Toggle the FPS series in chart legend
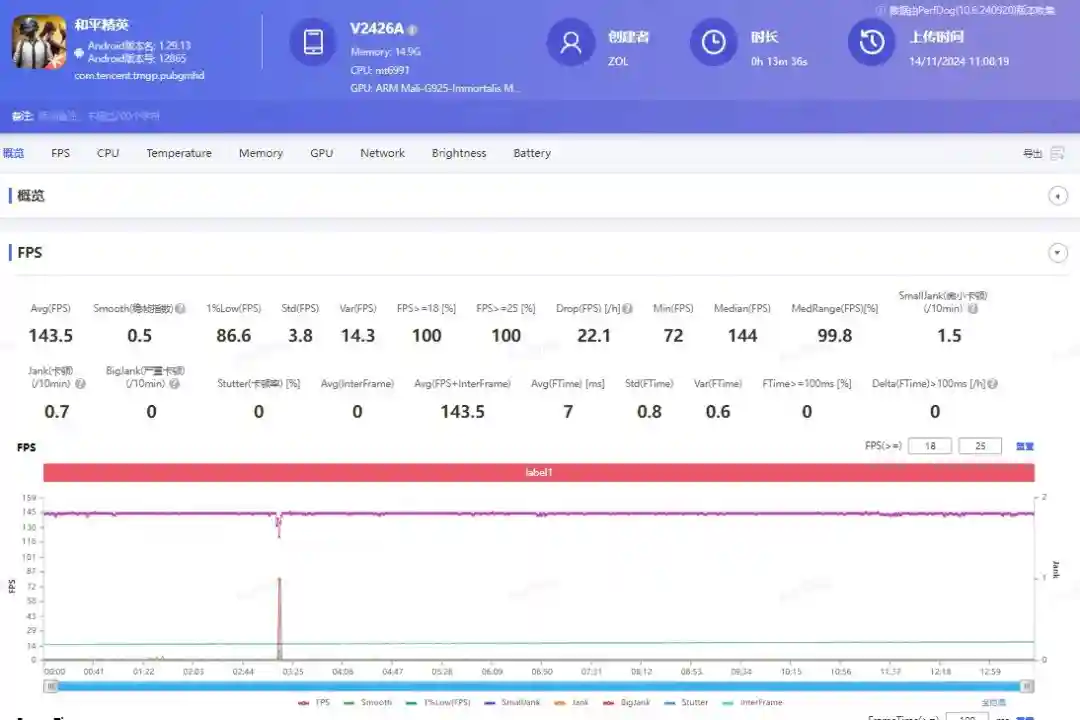The width and height of the screenshot is (1080, 720). point(314,703)
